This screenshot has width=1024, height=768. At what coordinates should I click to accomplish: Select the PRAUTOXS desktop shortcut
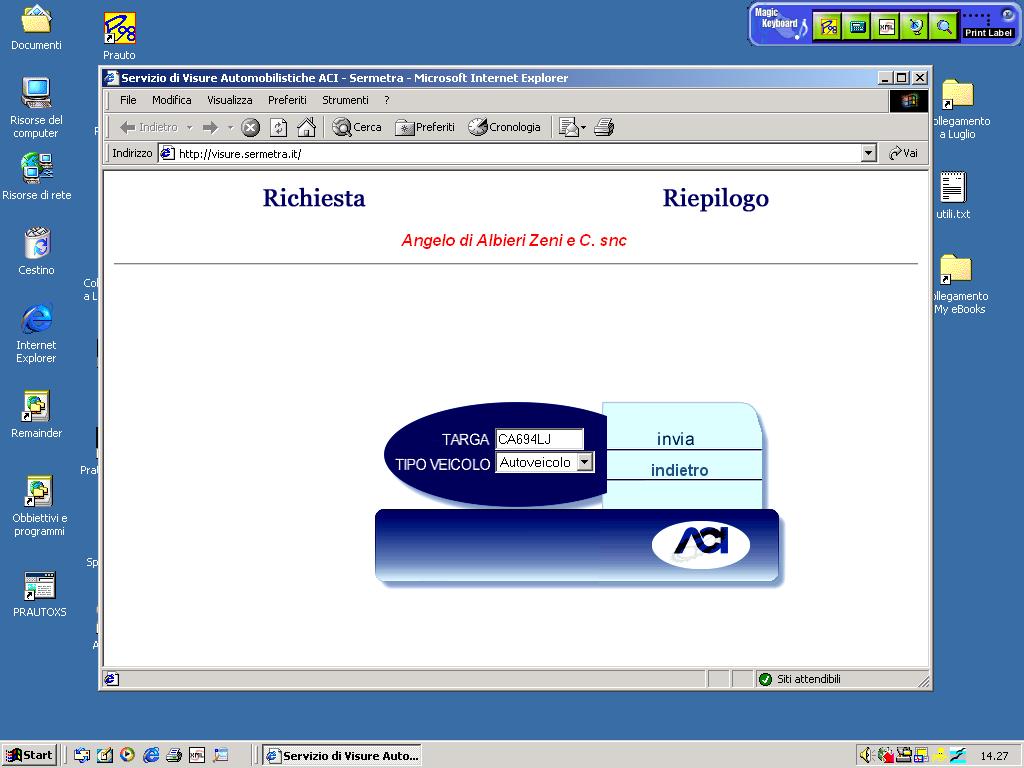coord(39,594)
